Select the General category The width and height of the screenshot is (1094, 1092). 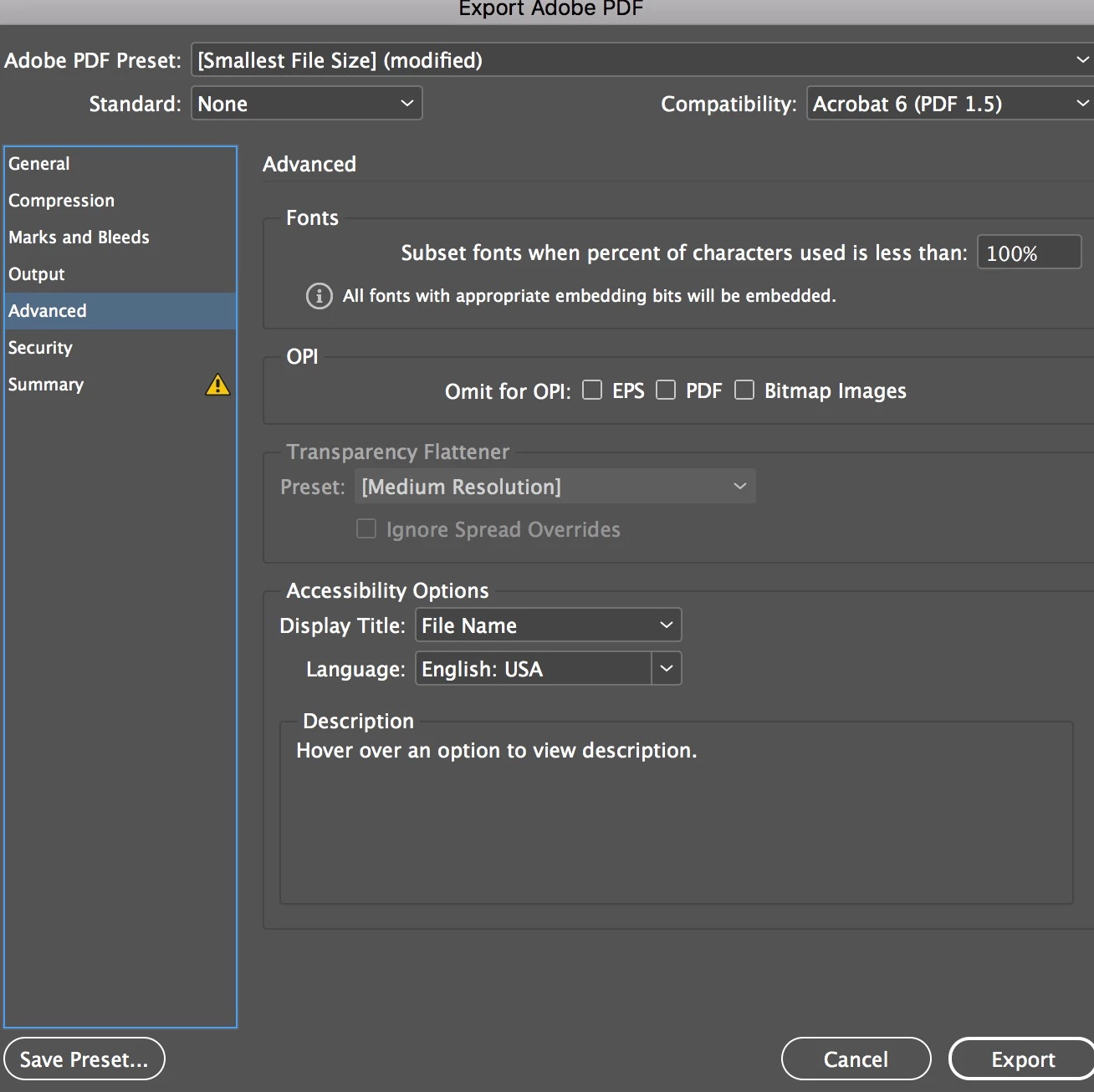click(120, 164)
